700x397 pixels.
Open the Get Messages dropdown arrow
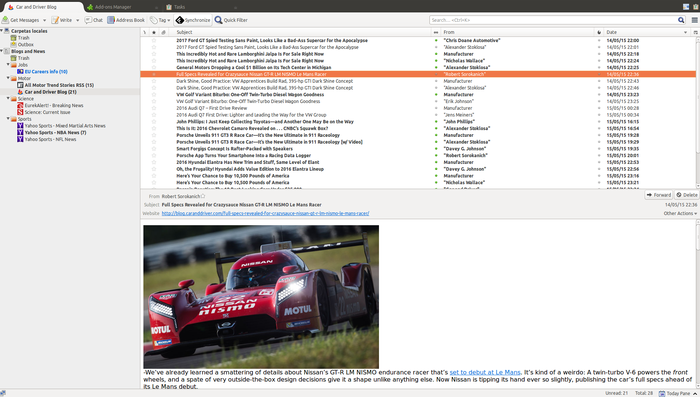44,20
